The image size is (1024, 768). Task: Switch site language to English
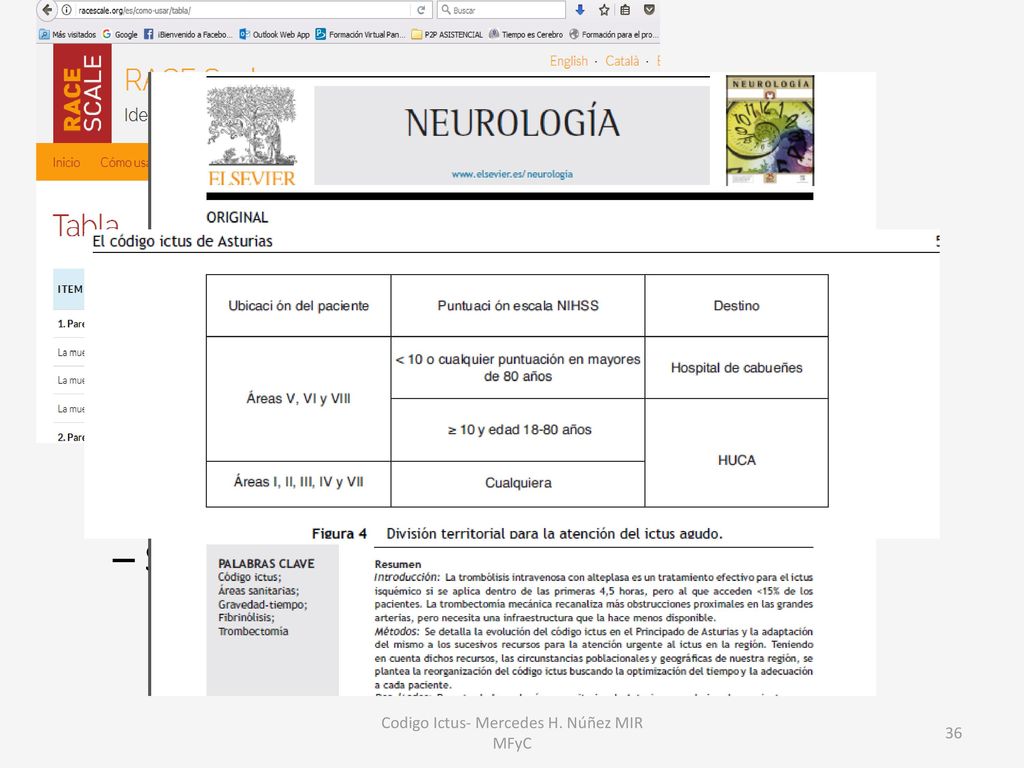(x=569, y=61)
